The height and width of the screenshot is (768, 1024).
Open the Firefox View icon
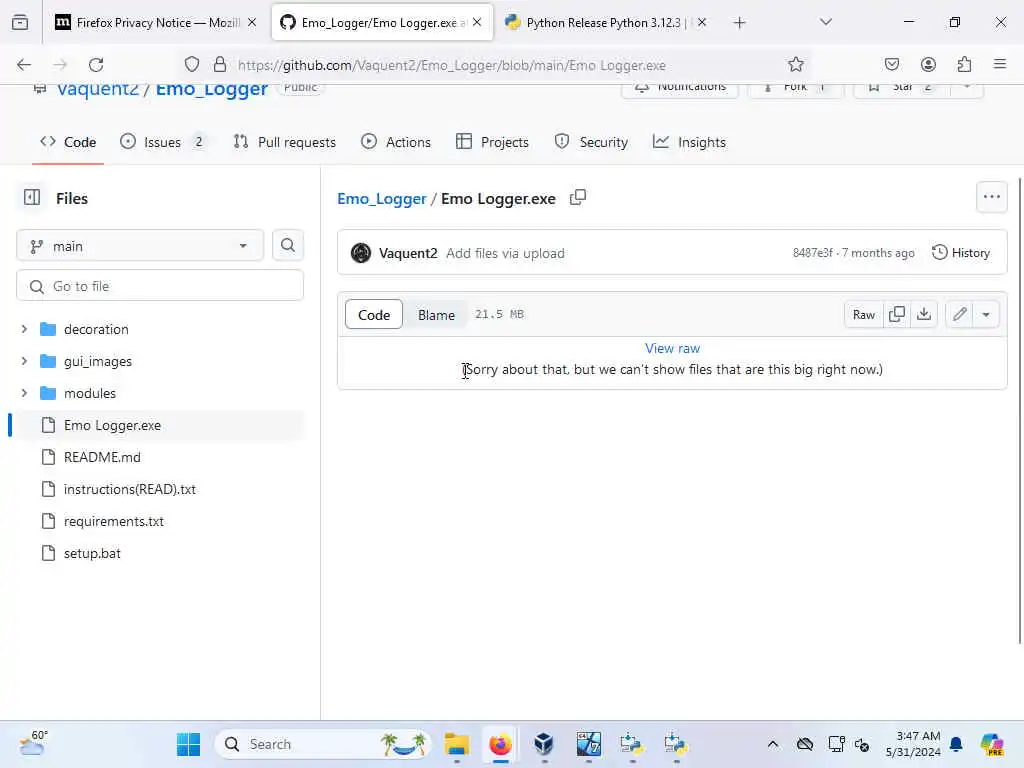tap(20, 23)
